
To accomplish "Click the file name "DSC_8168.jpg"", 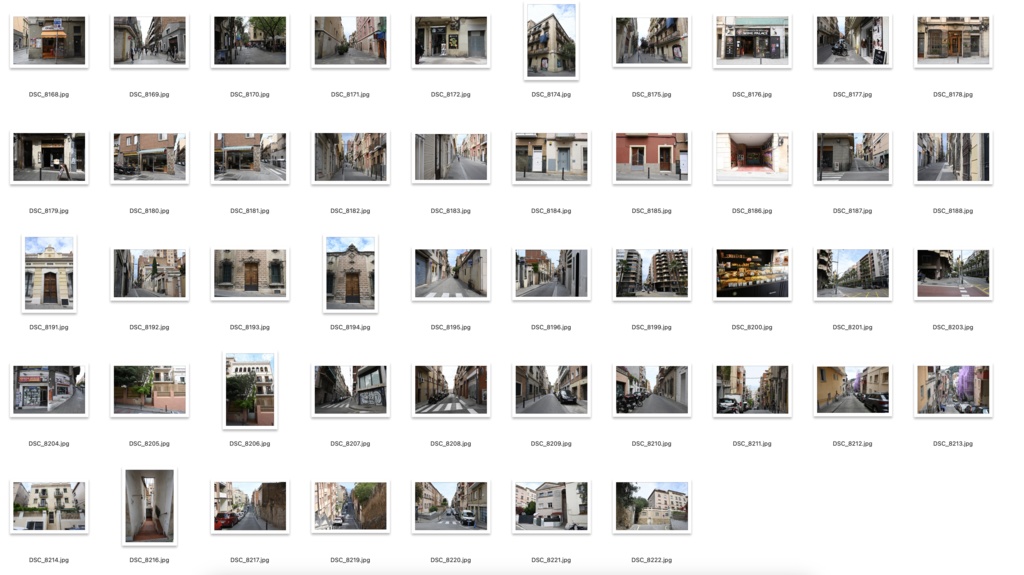I will coord(49,95).
